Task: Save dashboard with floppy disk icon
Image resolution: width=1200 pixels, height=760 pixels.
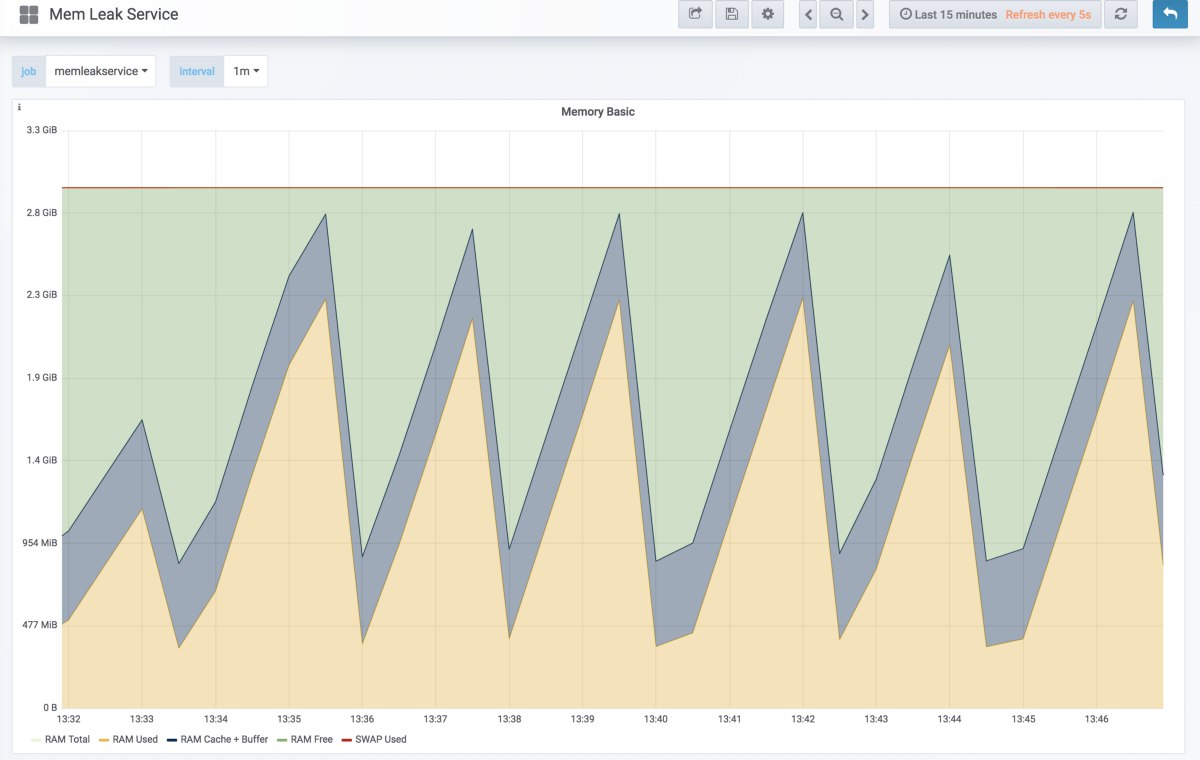Action: pyautogui.click(x=731, y=14)
